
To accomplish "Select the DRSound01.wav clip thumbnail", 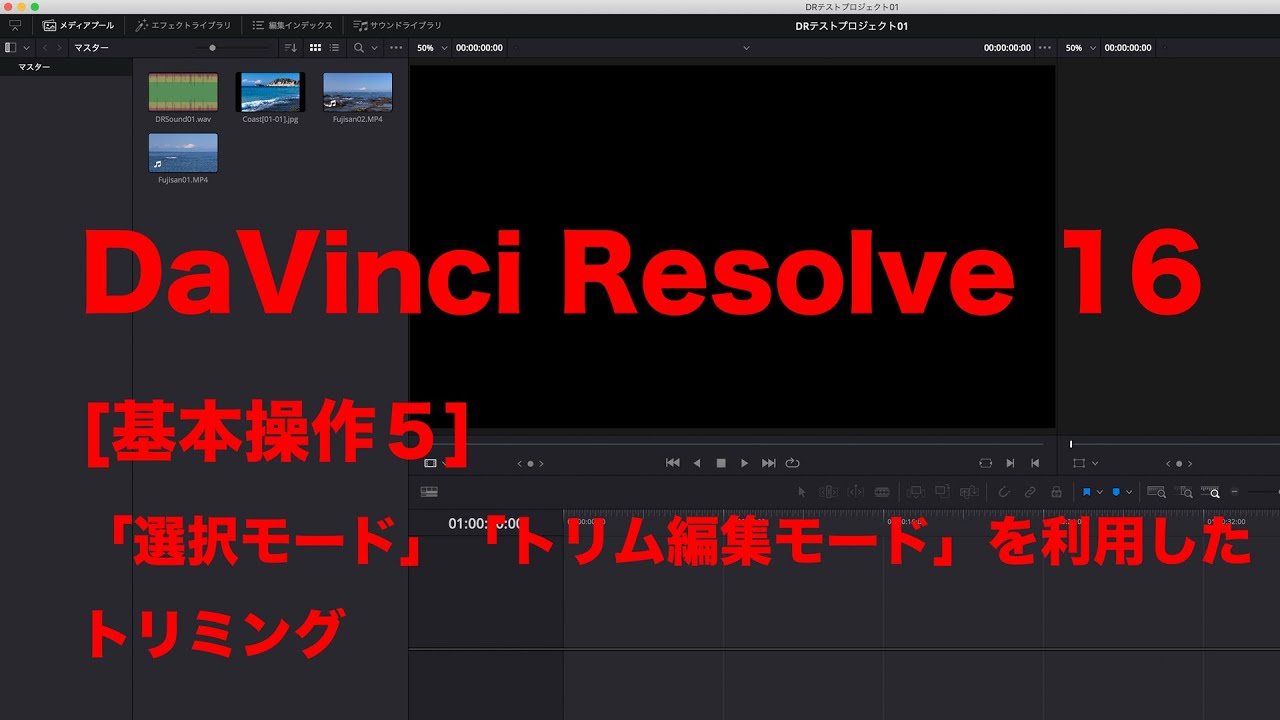I will (183, 92).
